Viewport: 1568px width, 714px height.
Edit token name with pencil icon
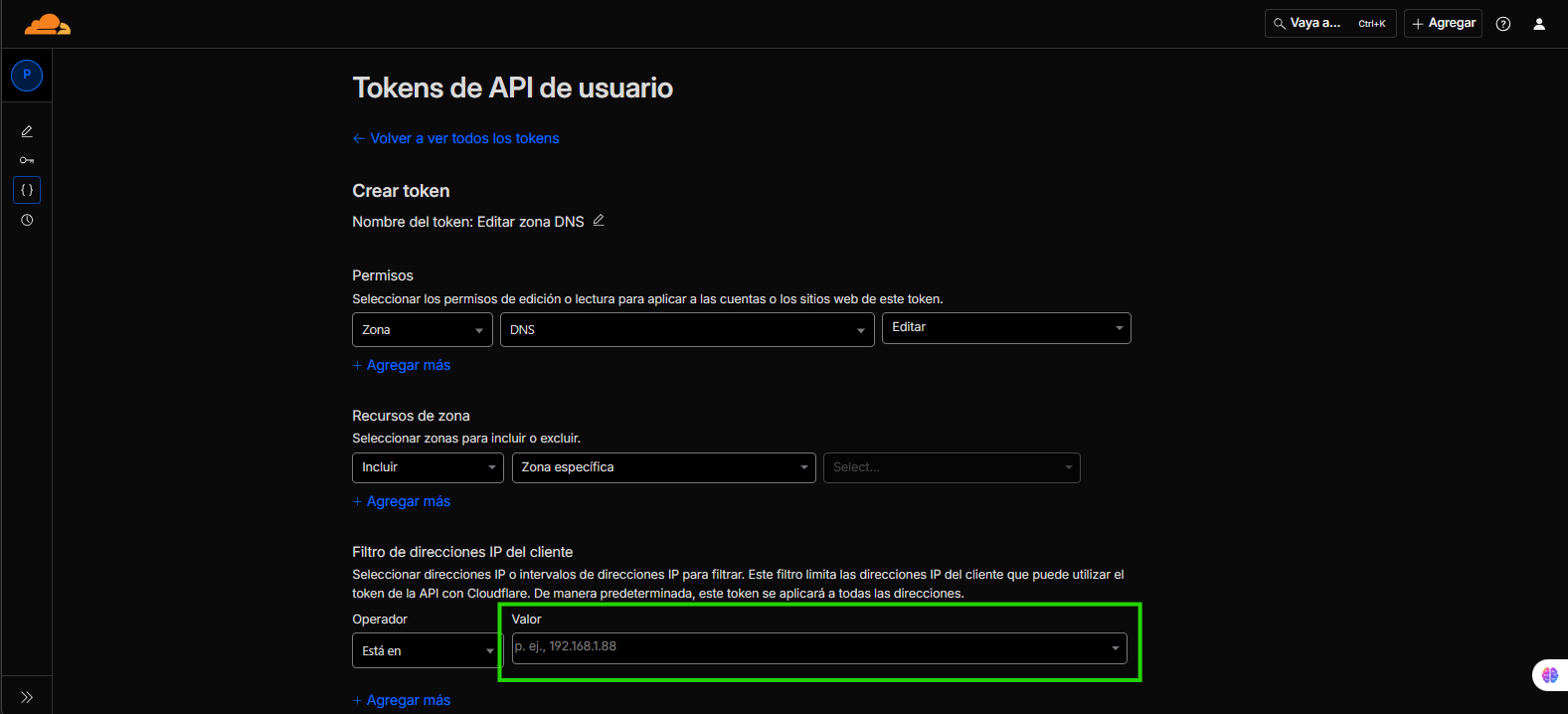tap(599, 221)
